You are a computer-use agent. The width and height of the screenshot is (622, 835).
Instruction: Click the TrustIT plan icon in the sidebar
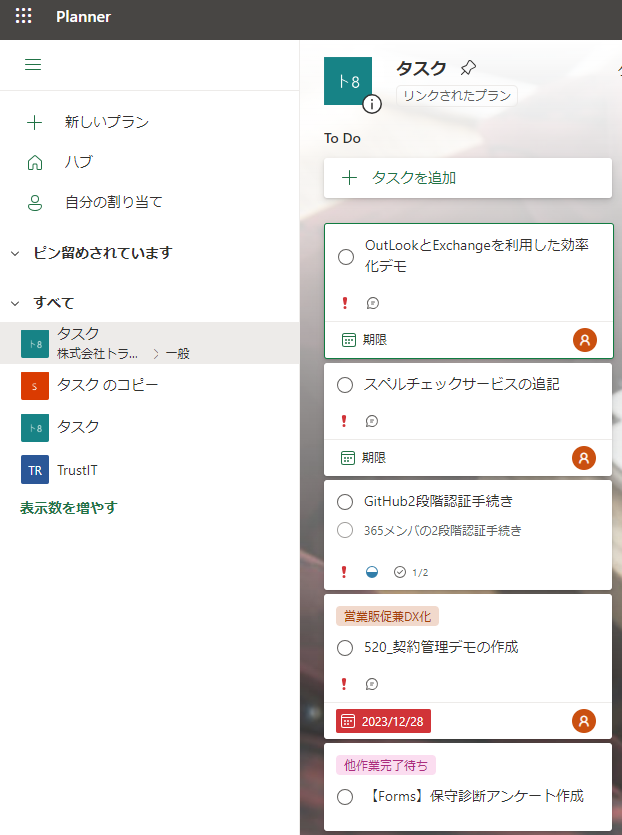(35, 469)
